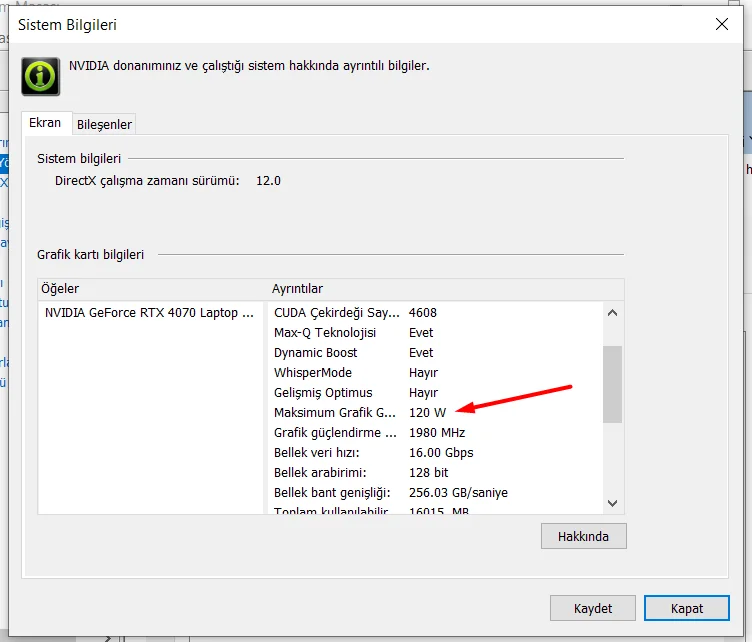
Task: Click the Kaydet button
Action: (x=593, y=608)
